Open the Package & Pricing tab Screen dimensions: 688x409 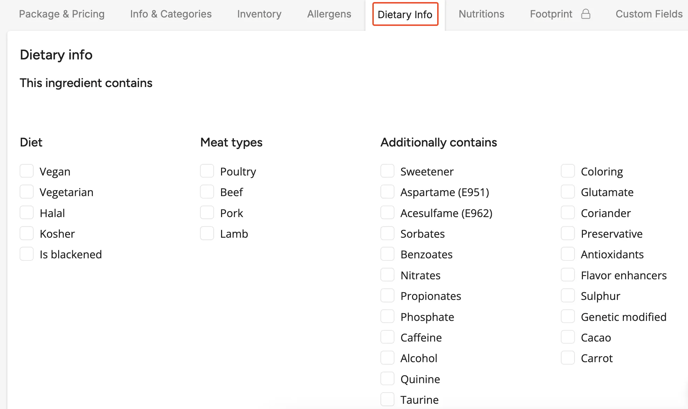click(62, 15)
